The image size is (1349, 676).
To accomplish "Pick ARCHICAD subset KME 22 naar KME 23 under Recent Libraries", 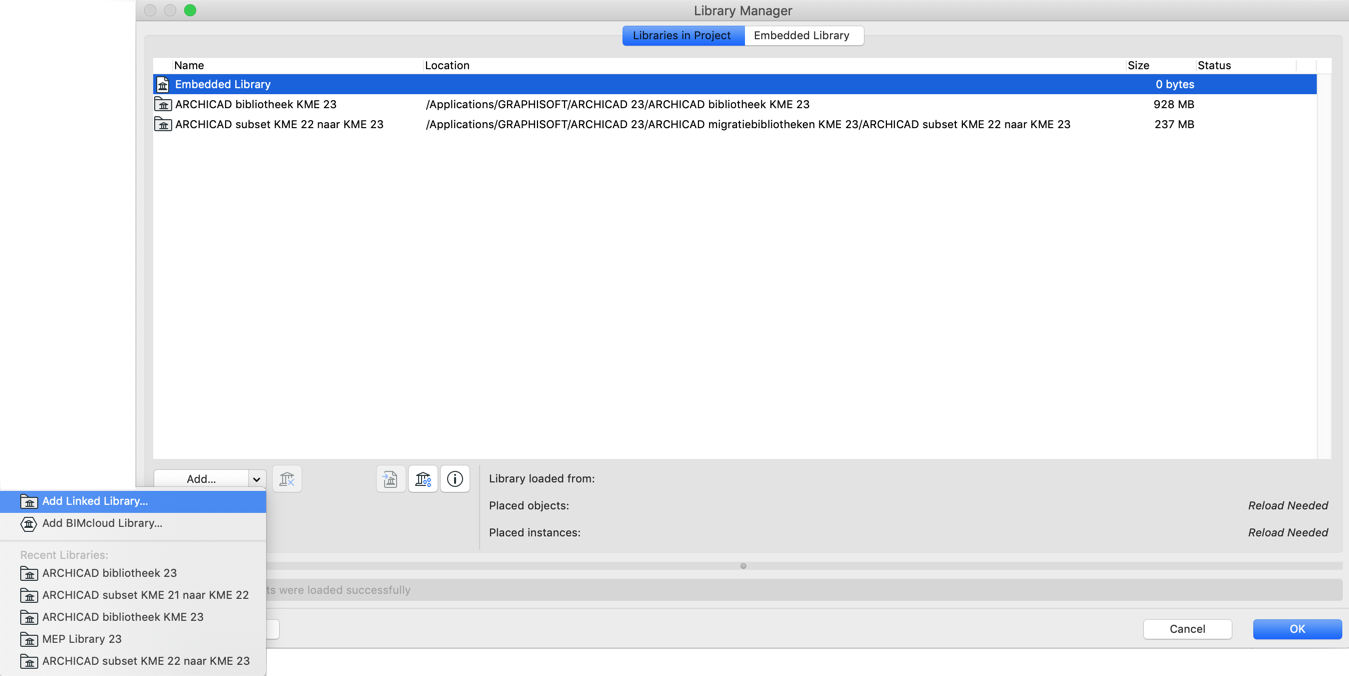I will pyautogui.click(x=133, y=661).
